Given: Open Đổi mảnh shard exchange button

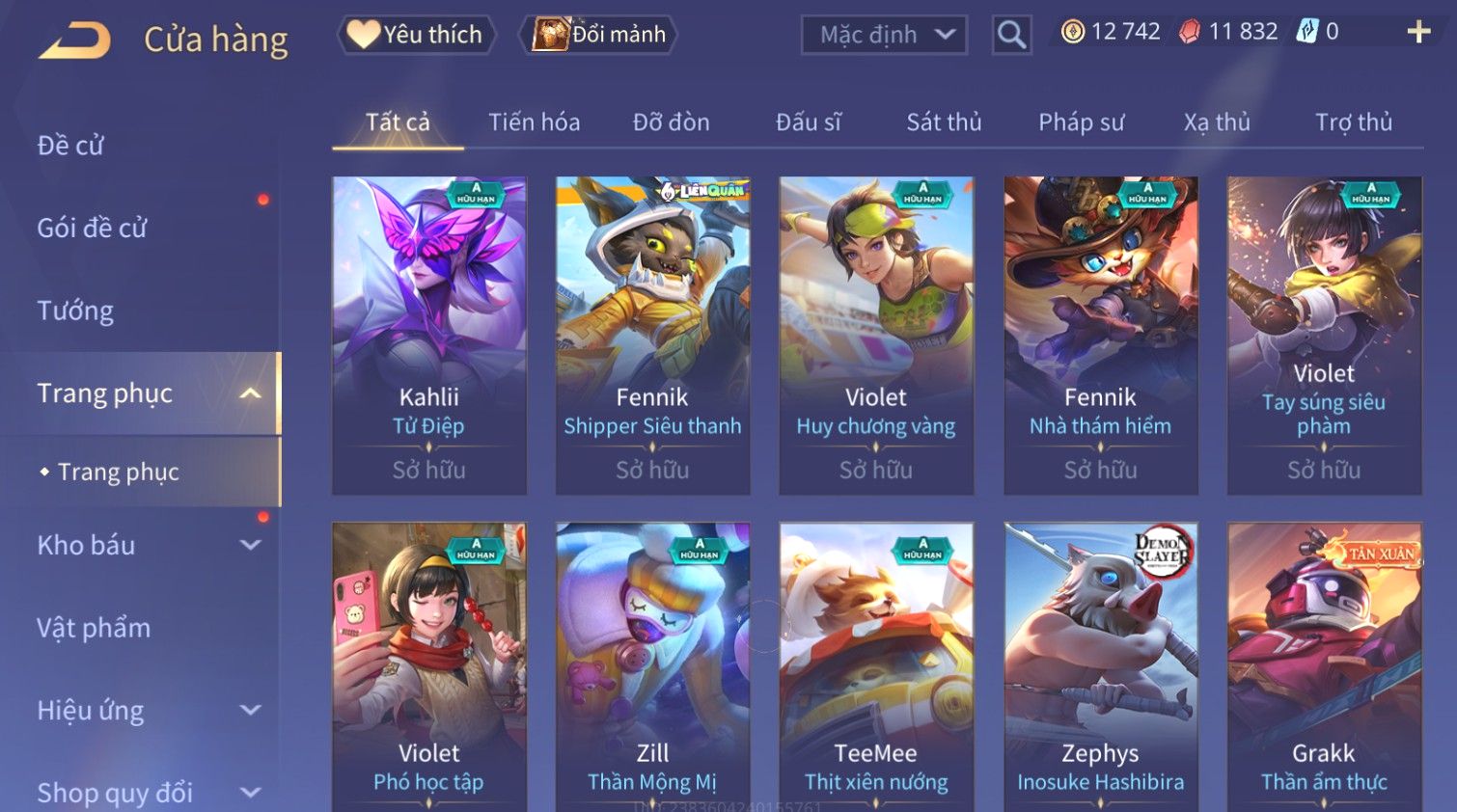Looking at the screenshot, I should point(598,35).
